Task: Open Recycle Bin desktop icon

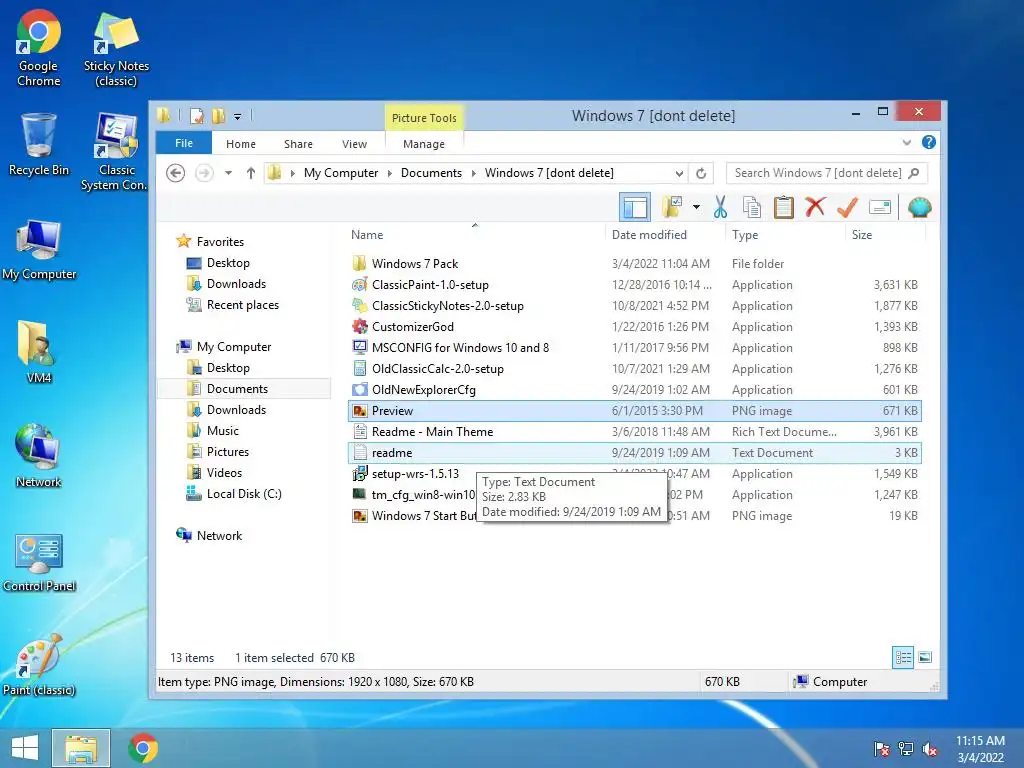Action: coord(39,144)
